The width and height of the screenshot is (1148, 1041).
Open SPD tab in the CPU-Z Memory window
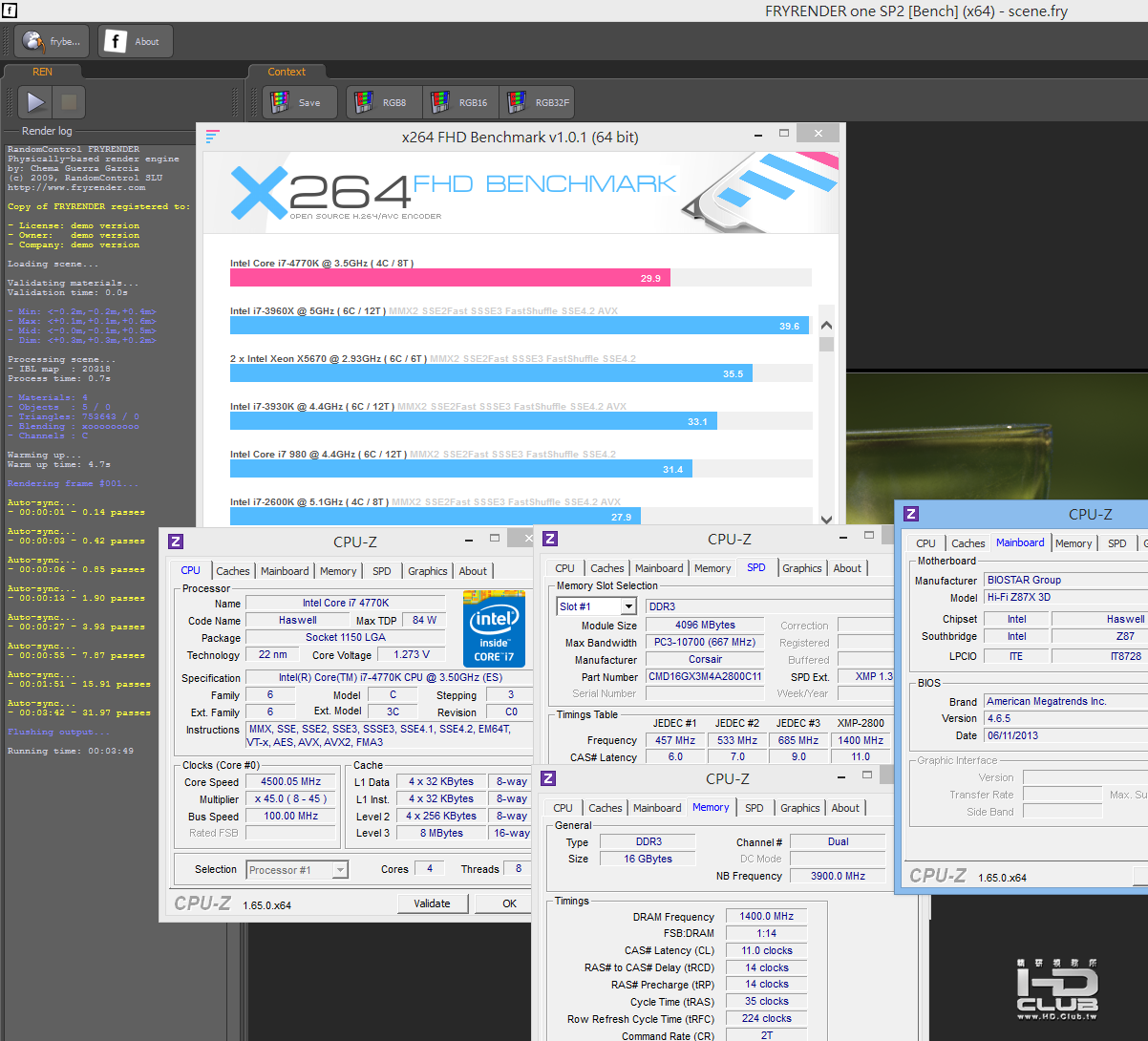[x=755, y=808]
